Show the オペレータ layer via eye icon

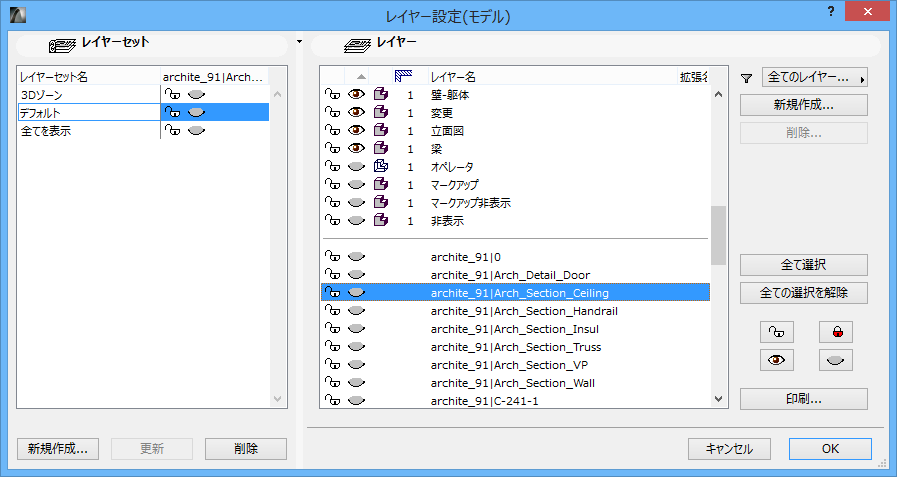point(356,166)
